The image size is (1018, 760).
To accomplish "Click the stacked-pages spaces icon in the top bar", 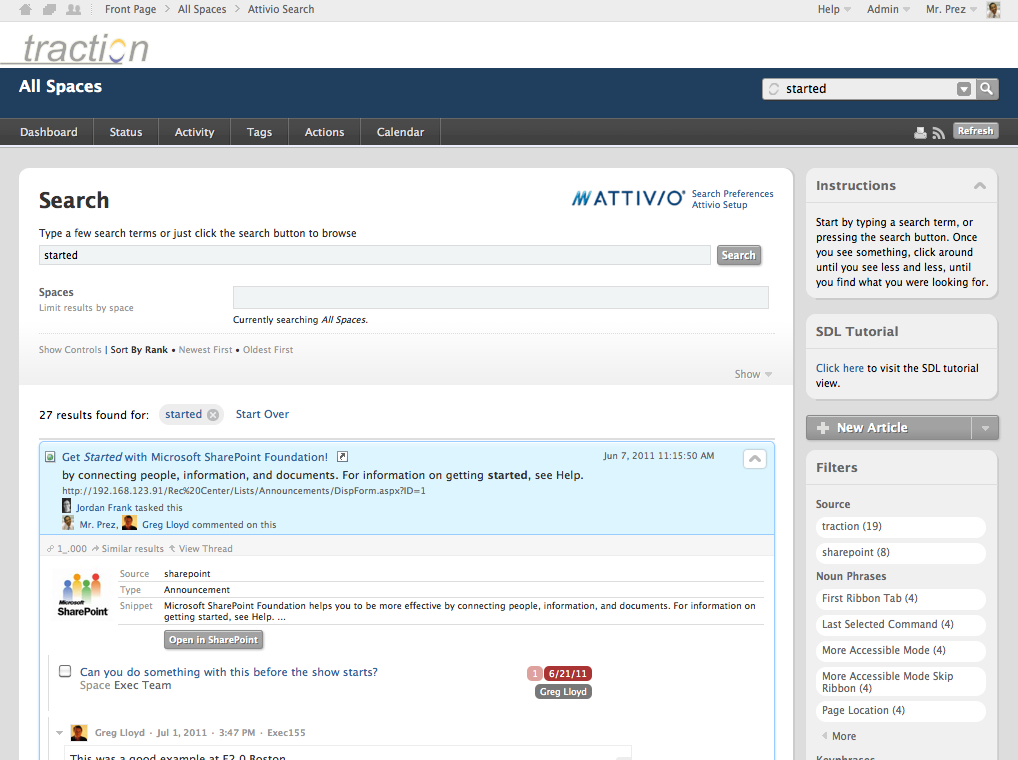I will 49,9.
